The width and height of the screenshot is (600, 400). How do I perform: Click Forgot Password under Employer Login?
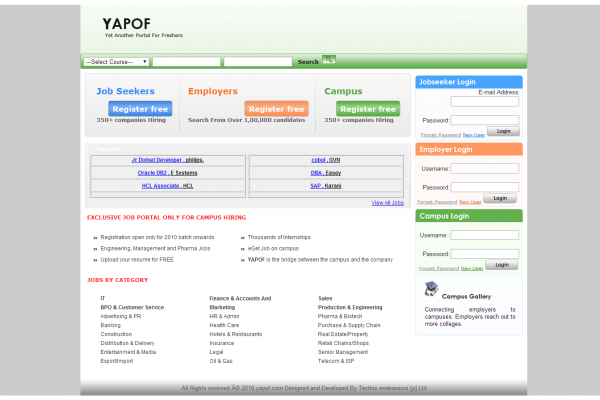click(437, 202)
